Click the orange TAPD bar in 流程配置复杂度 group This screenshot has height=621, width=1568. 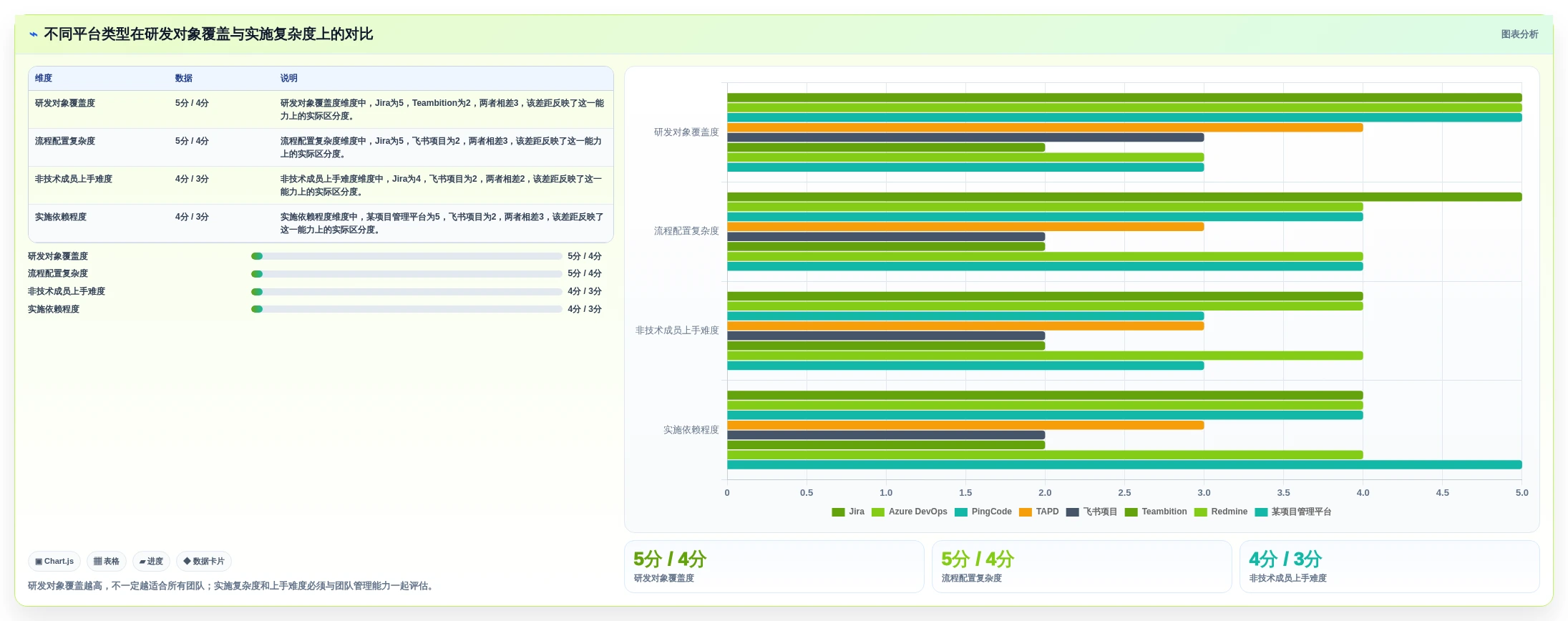click(965, 227)
